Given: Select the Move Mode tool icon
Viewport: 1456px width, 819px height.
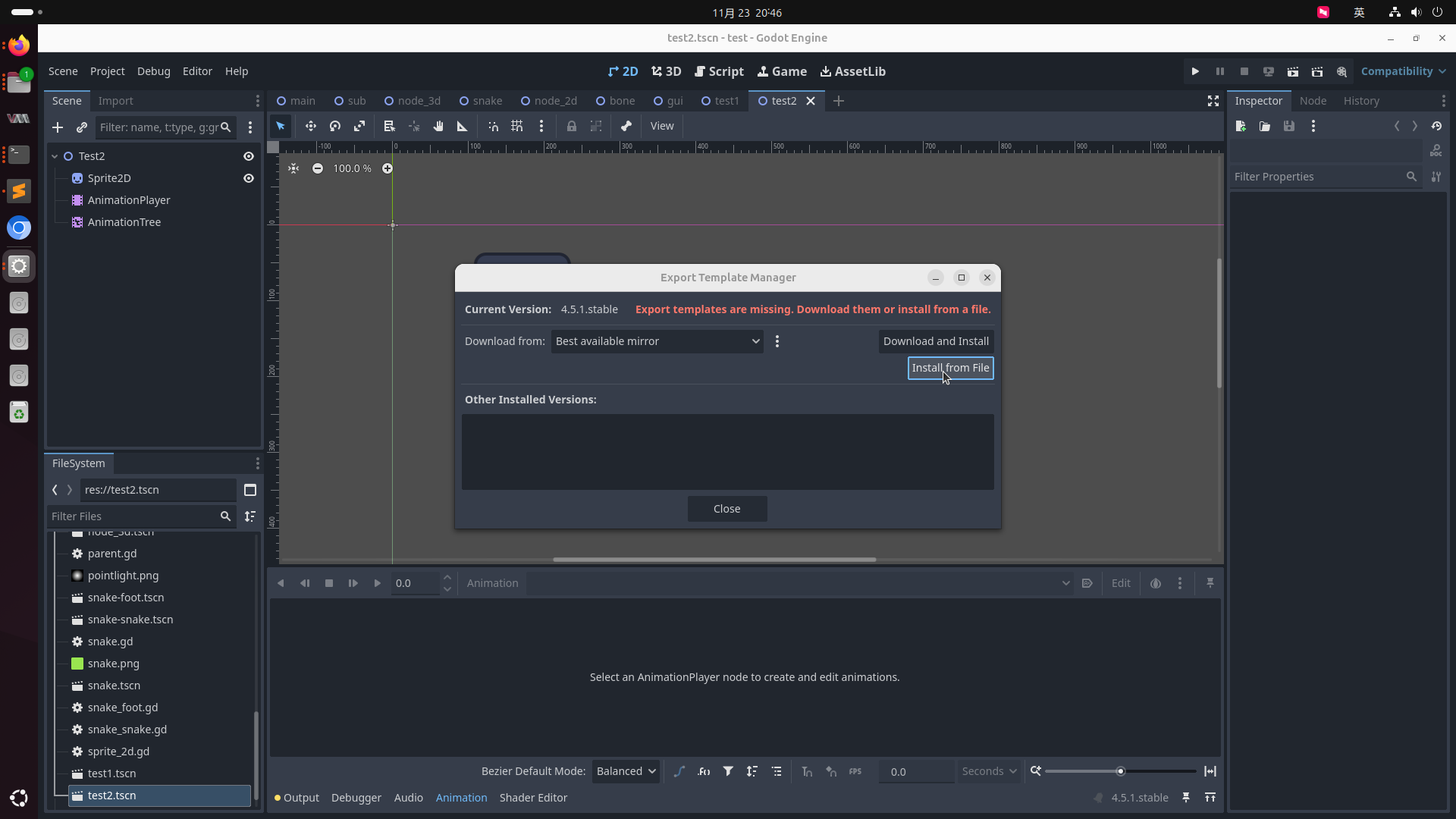Looking at the screenshot, I should click(310, 127).
